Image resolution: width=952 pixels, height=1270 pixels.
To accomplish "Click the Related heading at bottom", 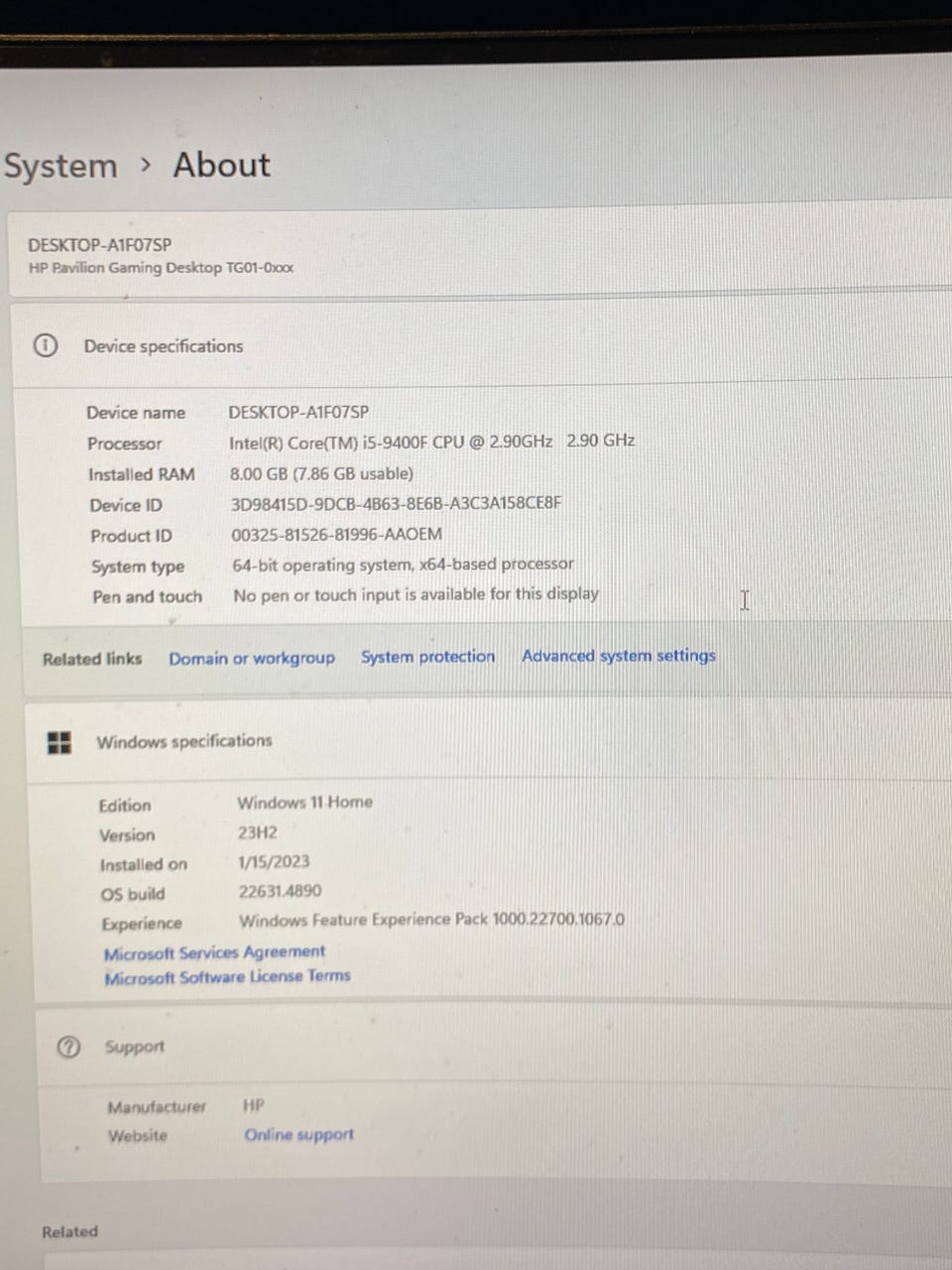I will 69,1231.
